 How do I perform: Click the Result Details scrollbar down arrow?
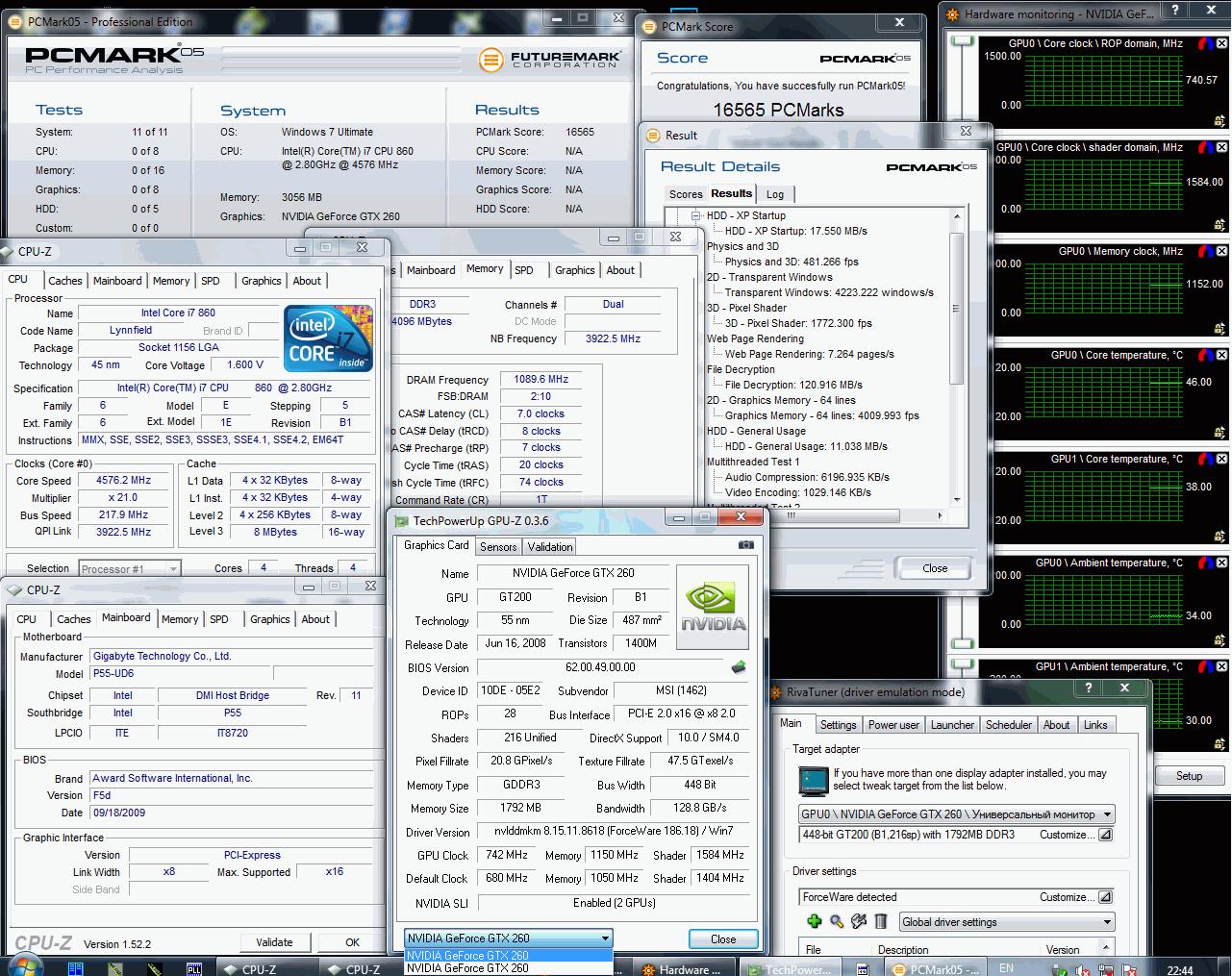click(x=956, y=500)
